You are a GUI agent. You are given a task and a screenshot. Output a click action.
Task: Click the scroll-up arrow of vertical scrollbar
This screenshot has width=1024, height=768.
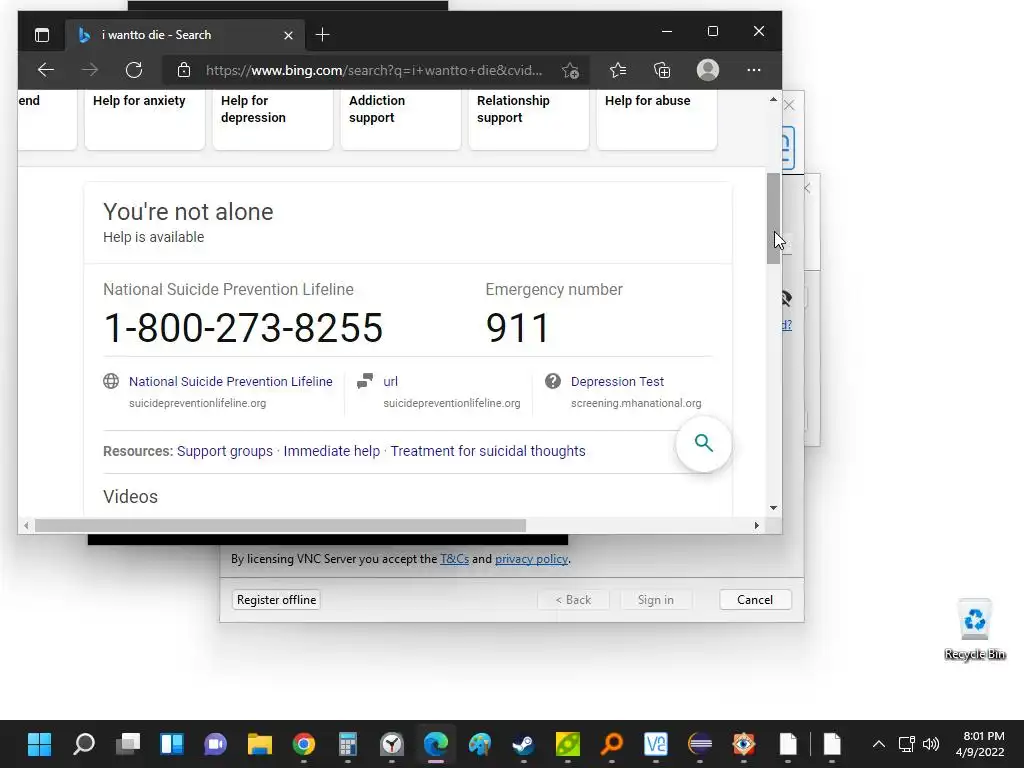pyautogui.click(x=773, y=99)
